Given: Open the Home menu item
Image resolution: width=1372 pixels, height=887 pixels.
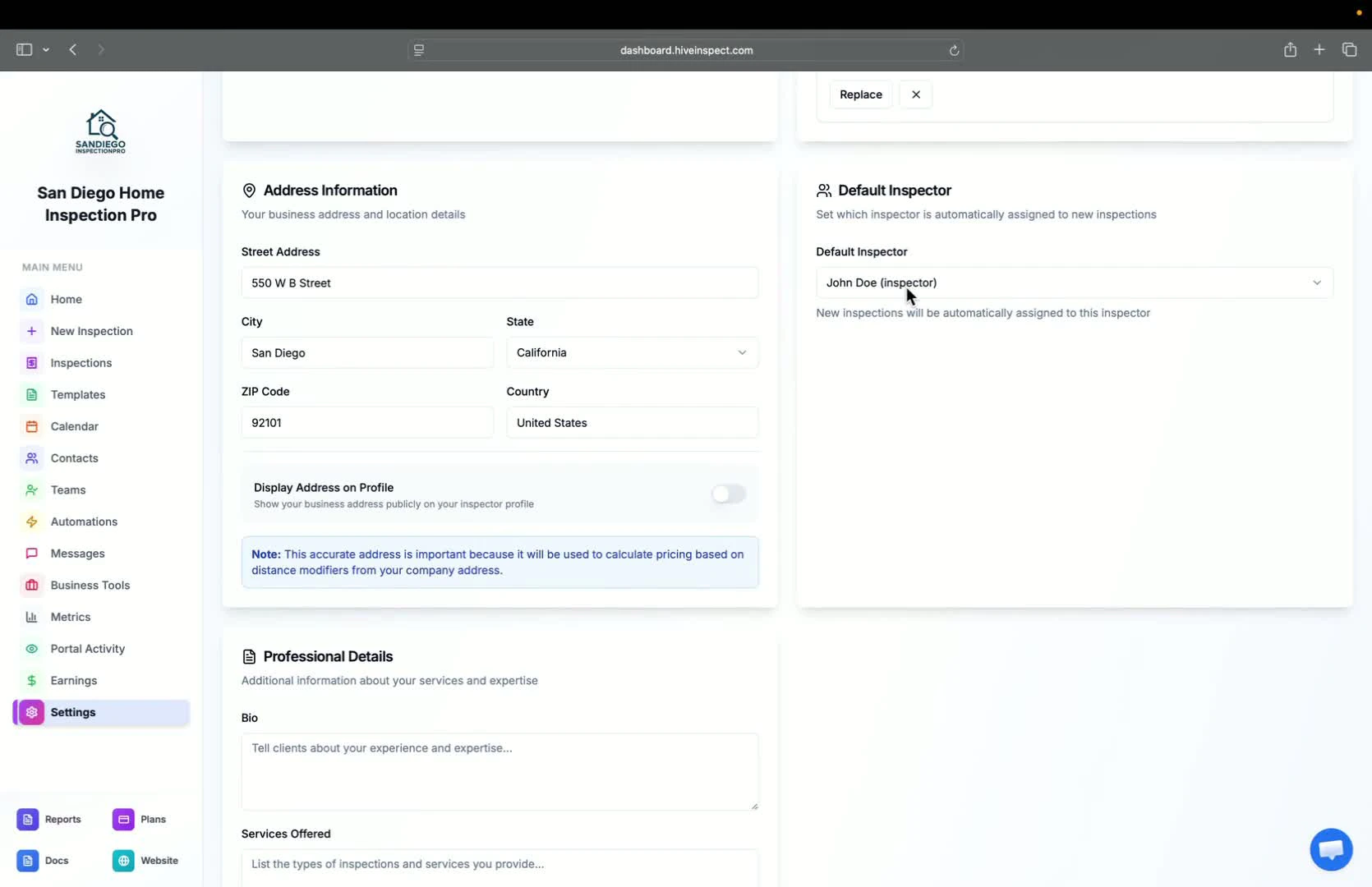Looking at the screenshot, I should point(64,299).
